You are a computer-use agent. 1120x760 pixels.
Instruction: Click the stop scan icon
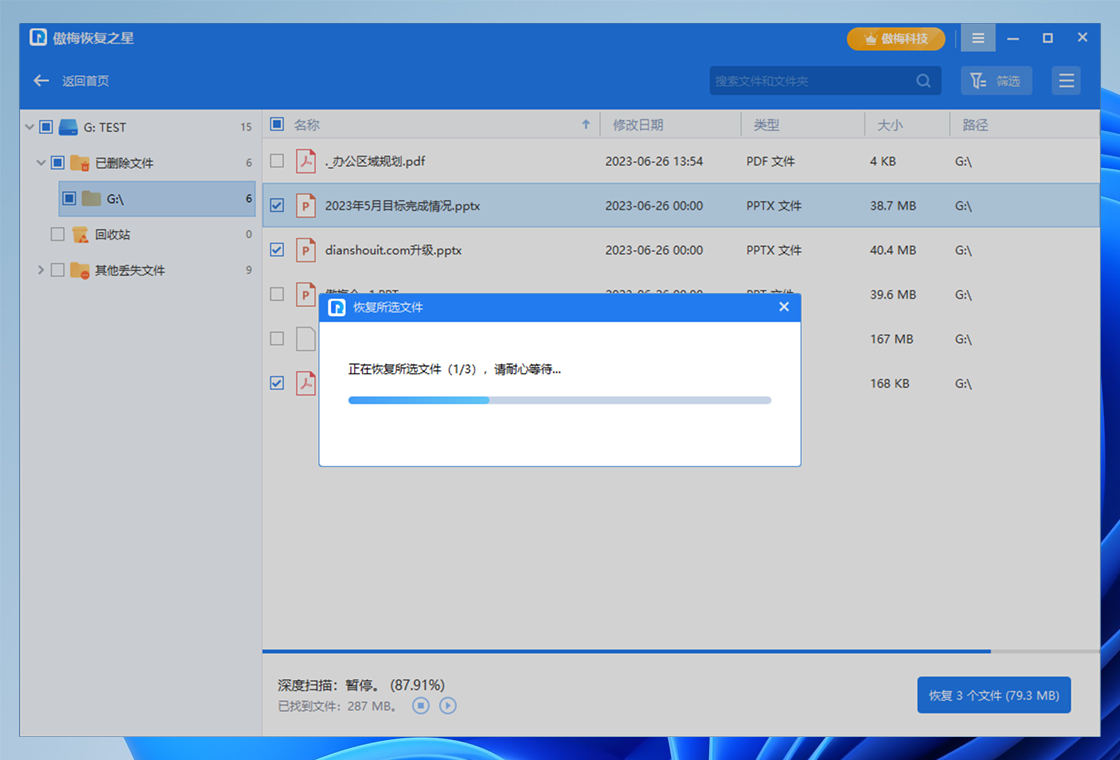(421, 706)
